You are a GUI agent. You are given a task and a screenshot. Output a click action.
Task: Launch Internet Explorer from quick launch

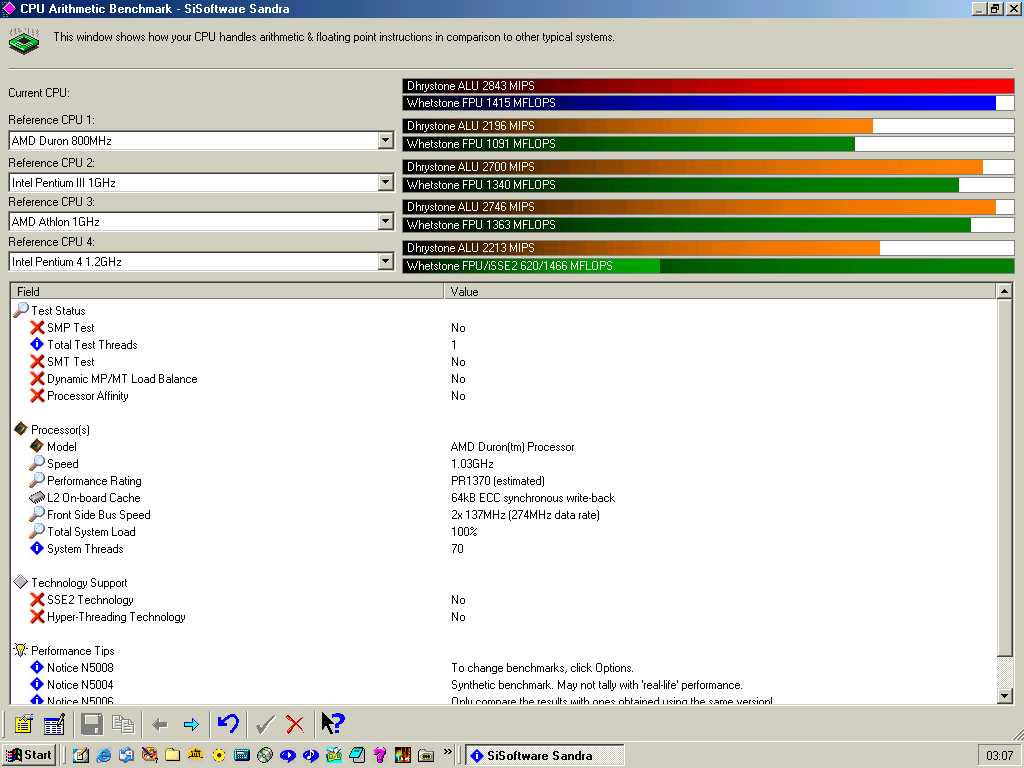point(103,756)
